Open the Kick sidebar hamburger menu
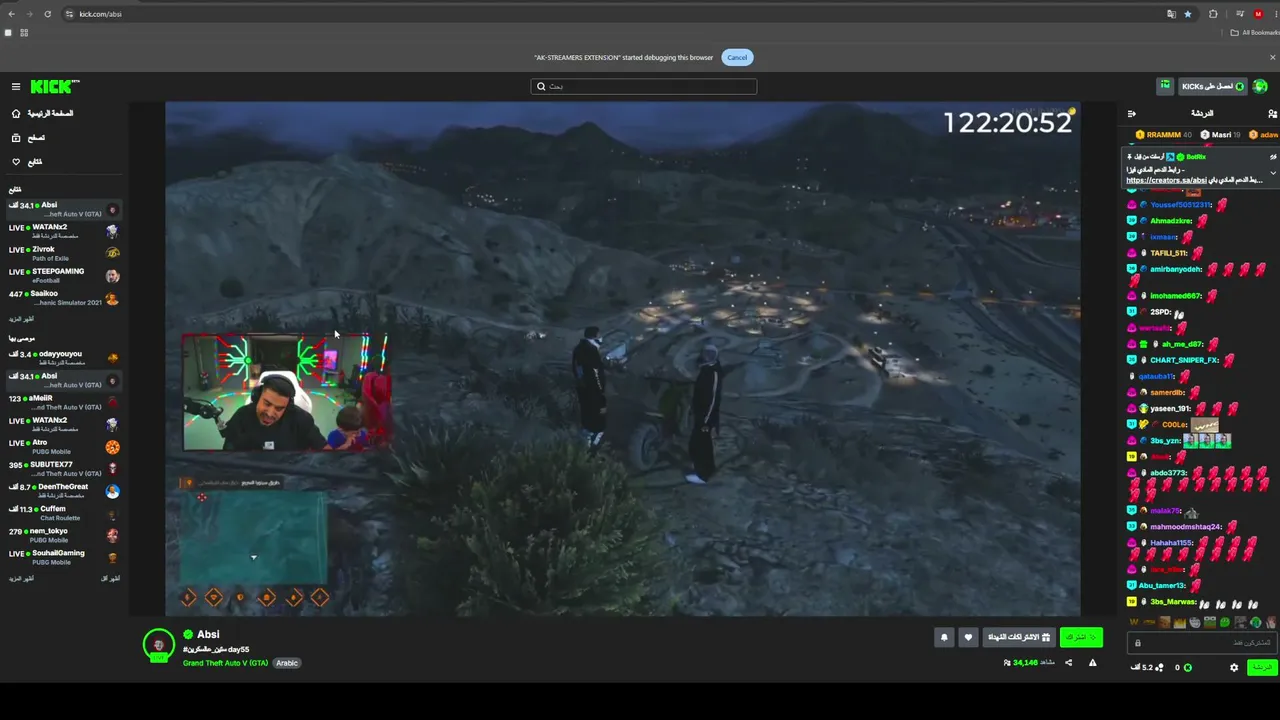The height and width of the screenshot is (720, 1280). click(16, 87)
